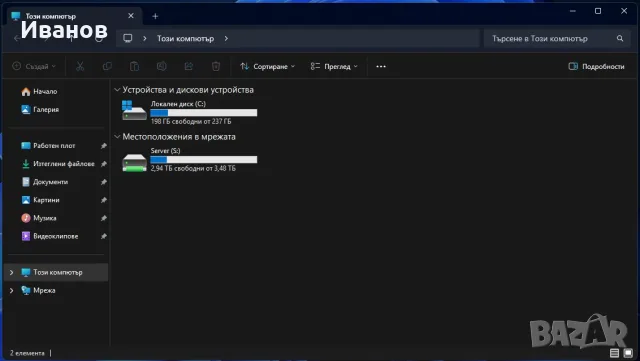Switch to details list view in status bar

click(614, 353)
